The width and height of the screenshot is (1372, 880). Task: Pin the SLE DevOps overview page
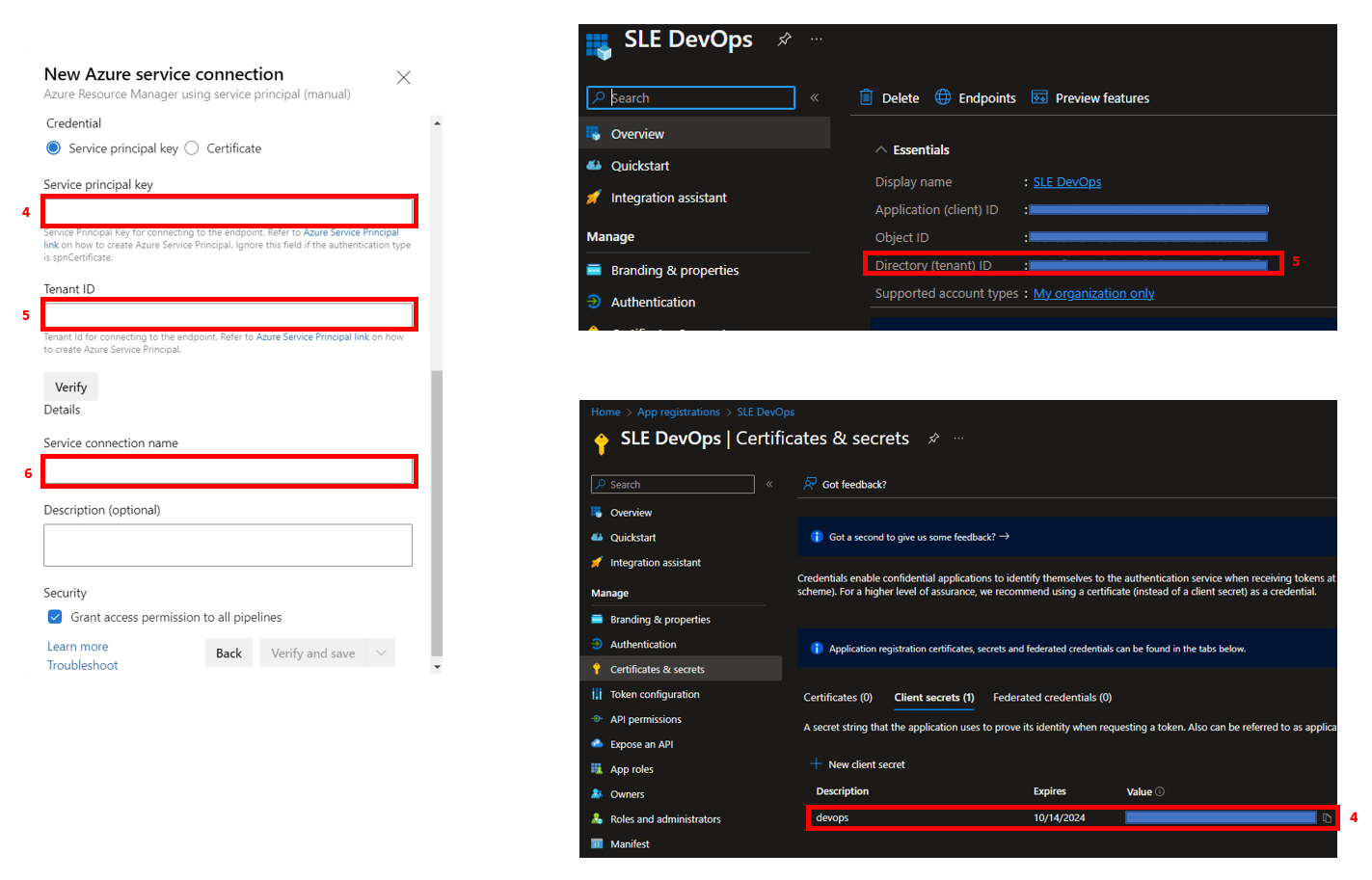[x=785, y=40]
